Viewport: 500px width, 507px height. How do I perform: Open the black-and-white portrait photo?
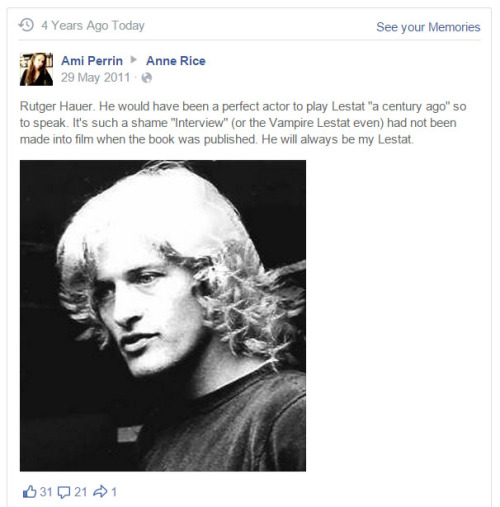pyautogui.click(x=163, y=316)
